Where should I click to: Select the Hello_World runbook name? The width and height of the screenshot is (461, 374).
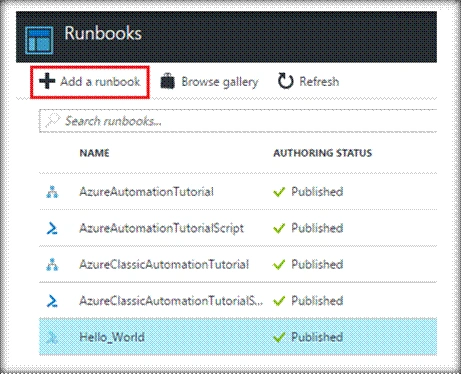click(112, 337)
